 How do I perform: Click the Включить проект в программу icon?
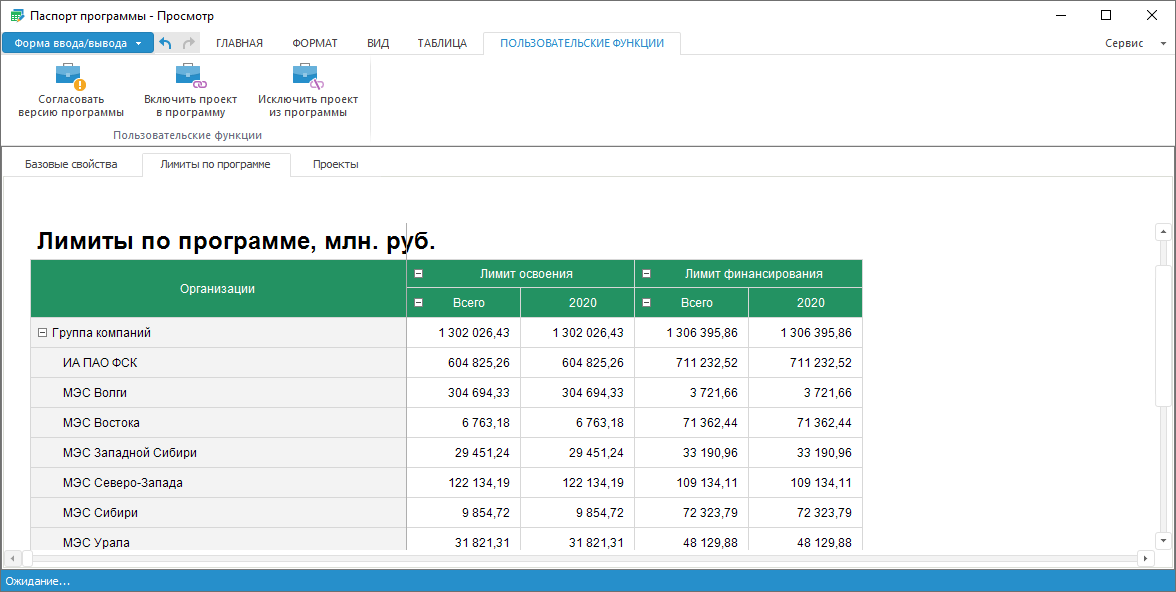pyautogui.click(x=190, y=76)
